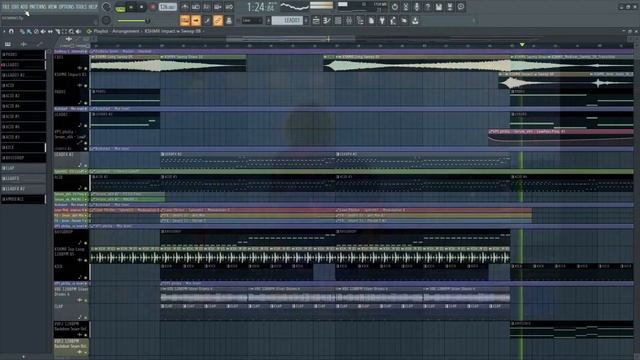Select the playlist Draw pencil tool

(22, 31)
